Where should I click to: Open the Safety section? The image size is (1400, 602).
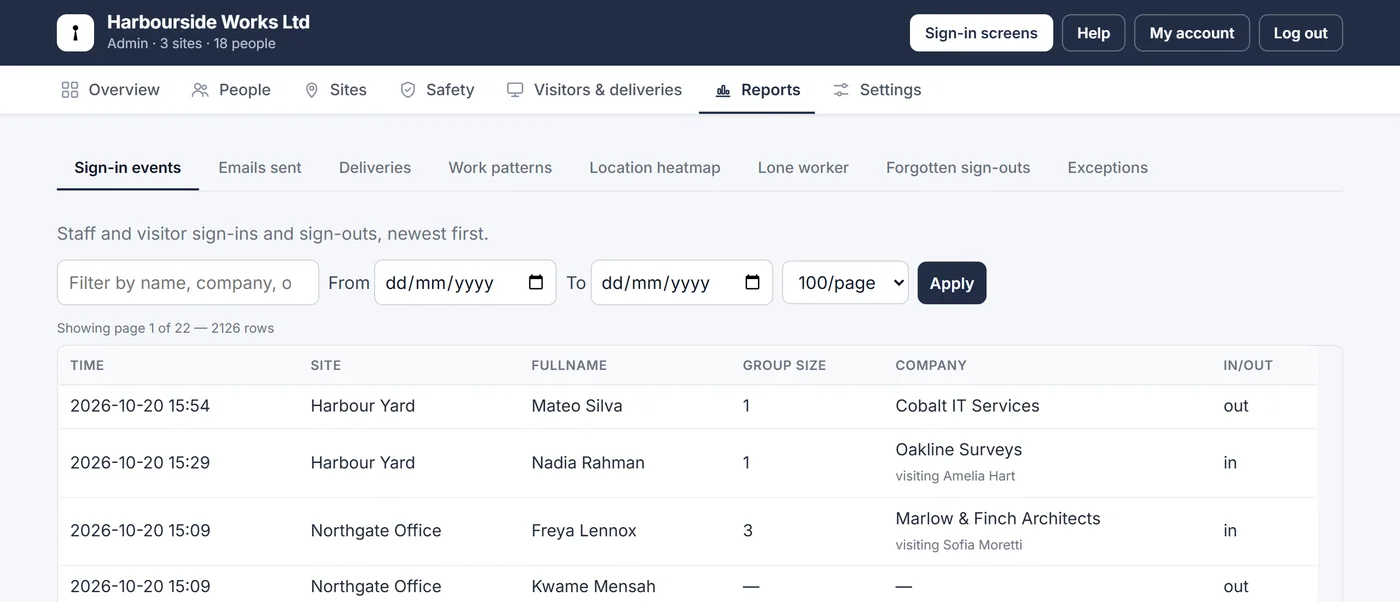tap(437, 90)
